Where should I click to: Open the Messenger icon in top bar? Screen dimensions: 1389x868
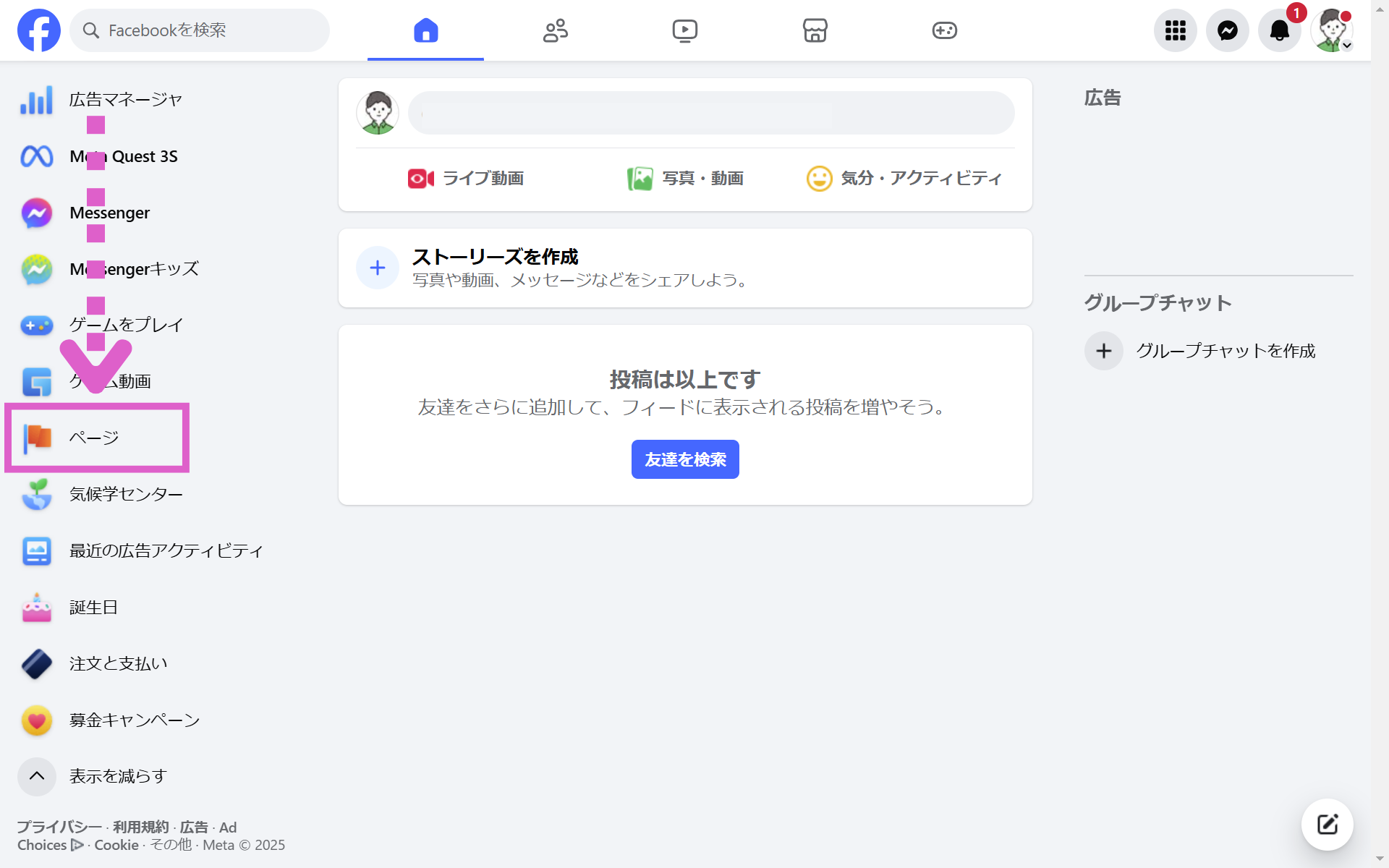click(x=1227, y=30)
